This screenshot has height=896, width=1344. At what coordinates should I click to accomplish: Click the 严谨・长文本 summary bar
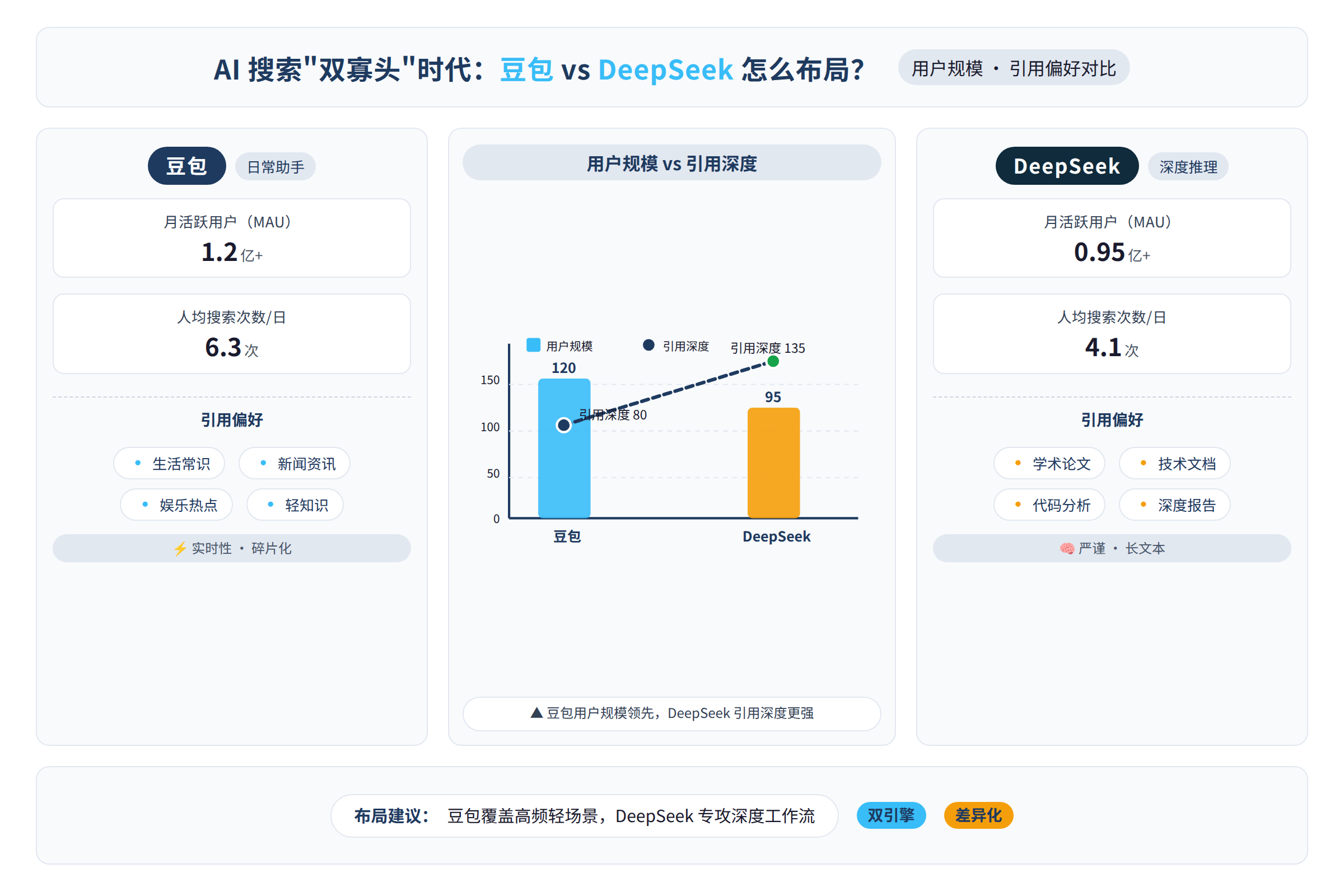pyautogui.click(x=1112, y=549)
